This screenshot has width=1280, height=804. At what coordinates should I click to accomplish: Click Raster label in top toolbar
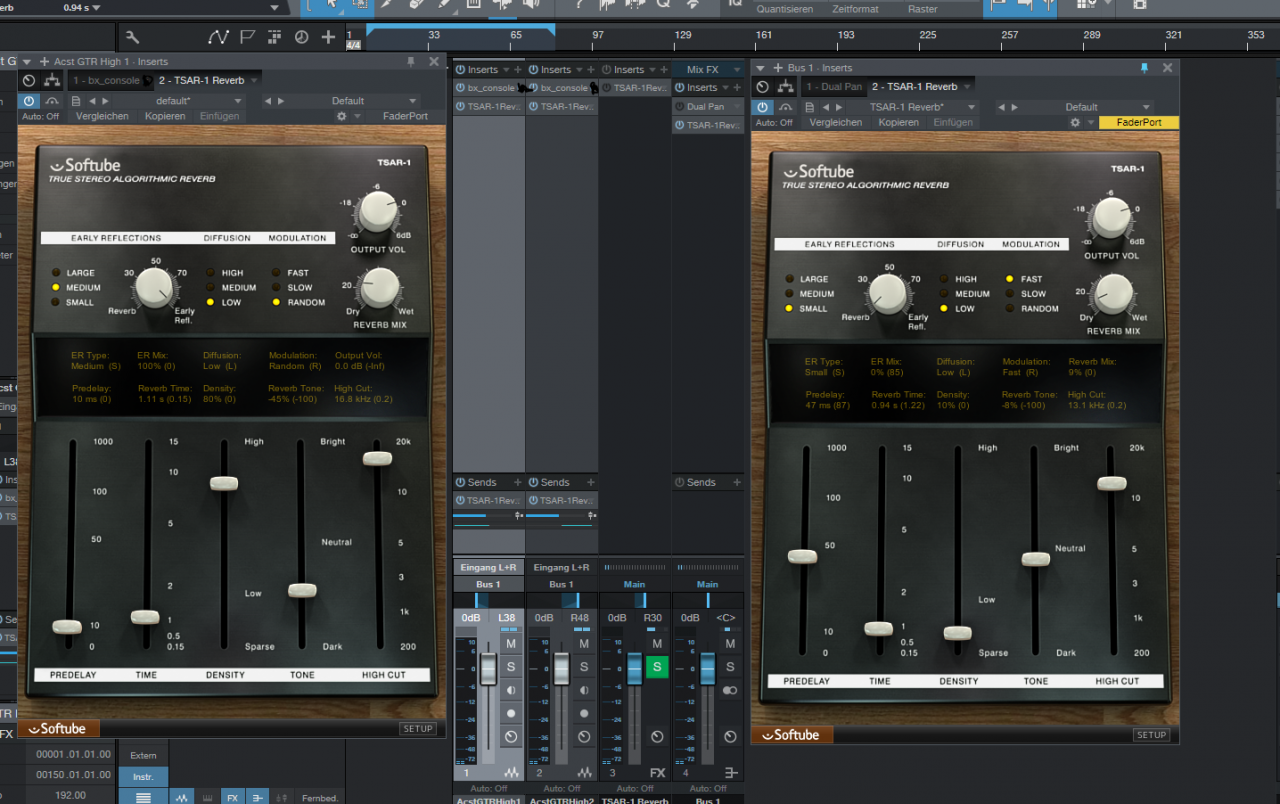[922, 9]
